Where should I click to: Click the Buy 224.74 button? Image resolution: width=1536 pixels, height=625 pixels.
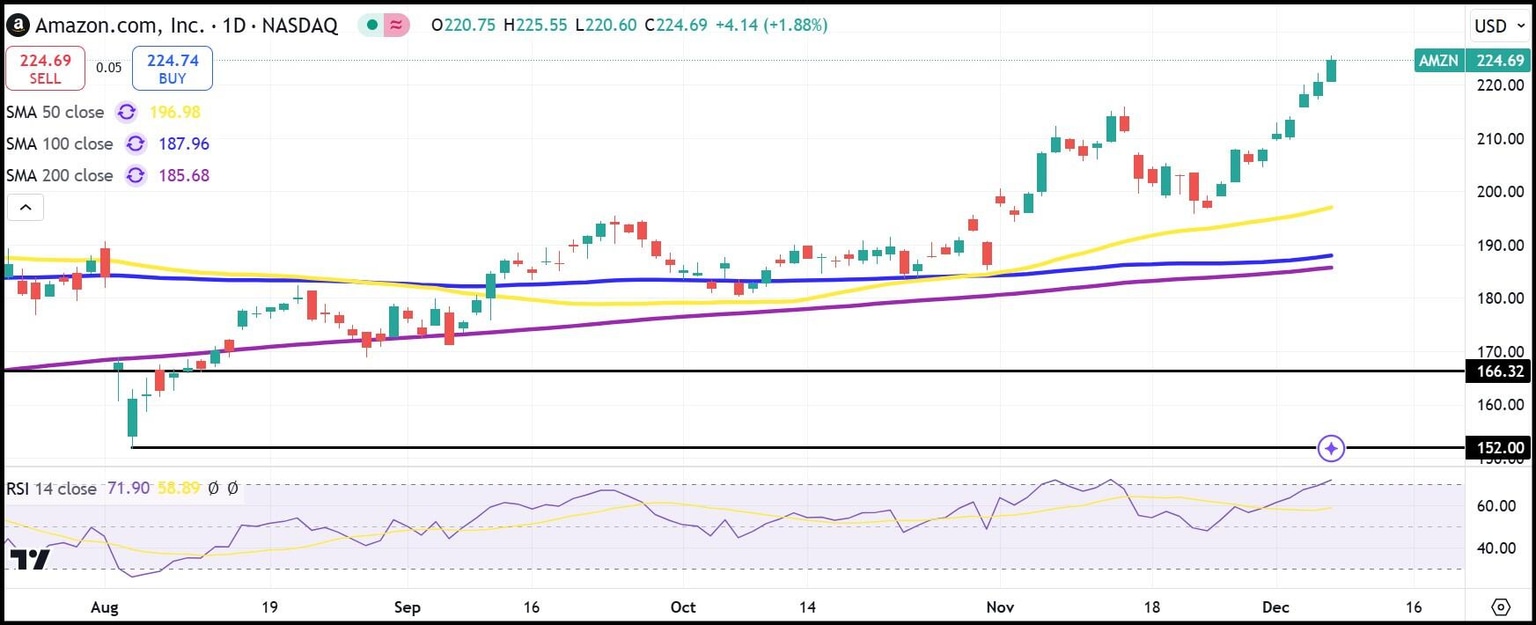pos(172,68)
